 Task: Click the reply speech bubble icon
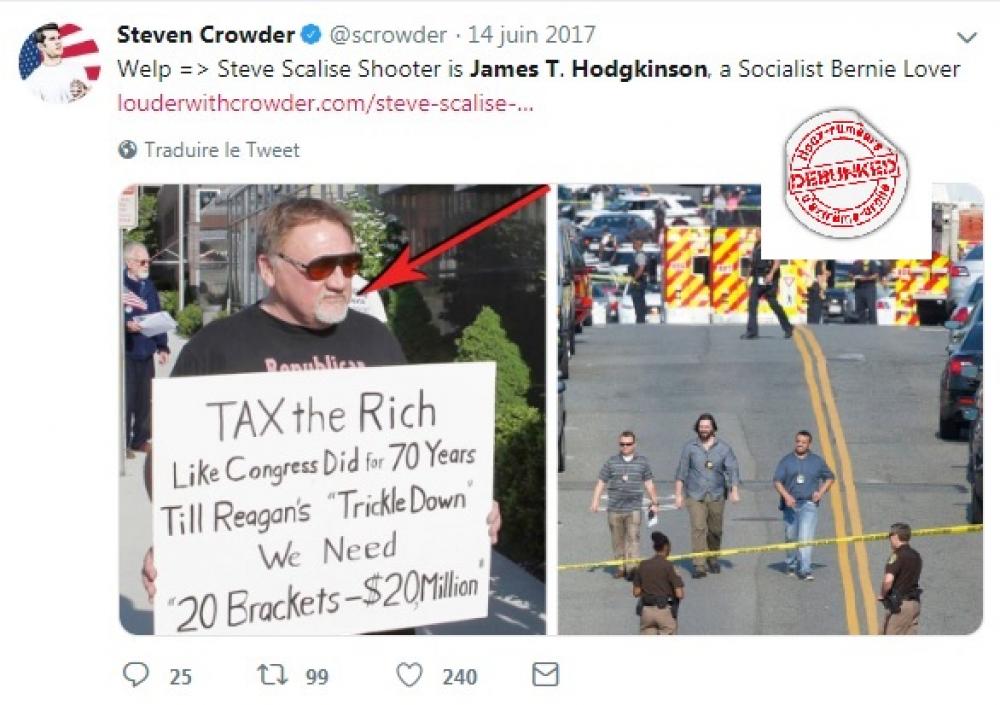click(135, 674)
